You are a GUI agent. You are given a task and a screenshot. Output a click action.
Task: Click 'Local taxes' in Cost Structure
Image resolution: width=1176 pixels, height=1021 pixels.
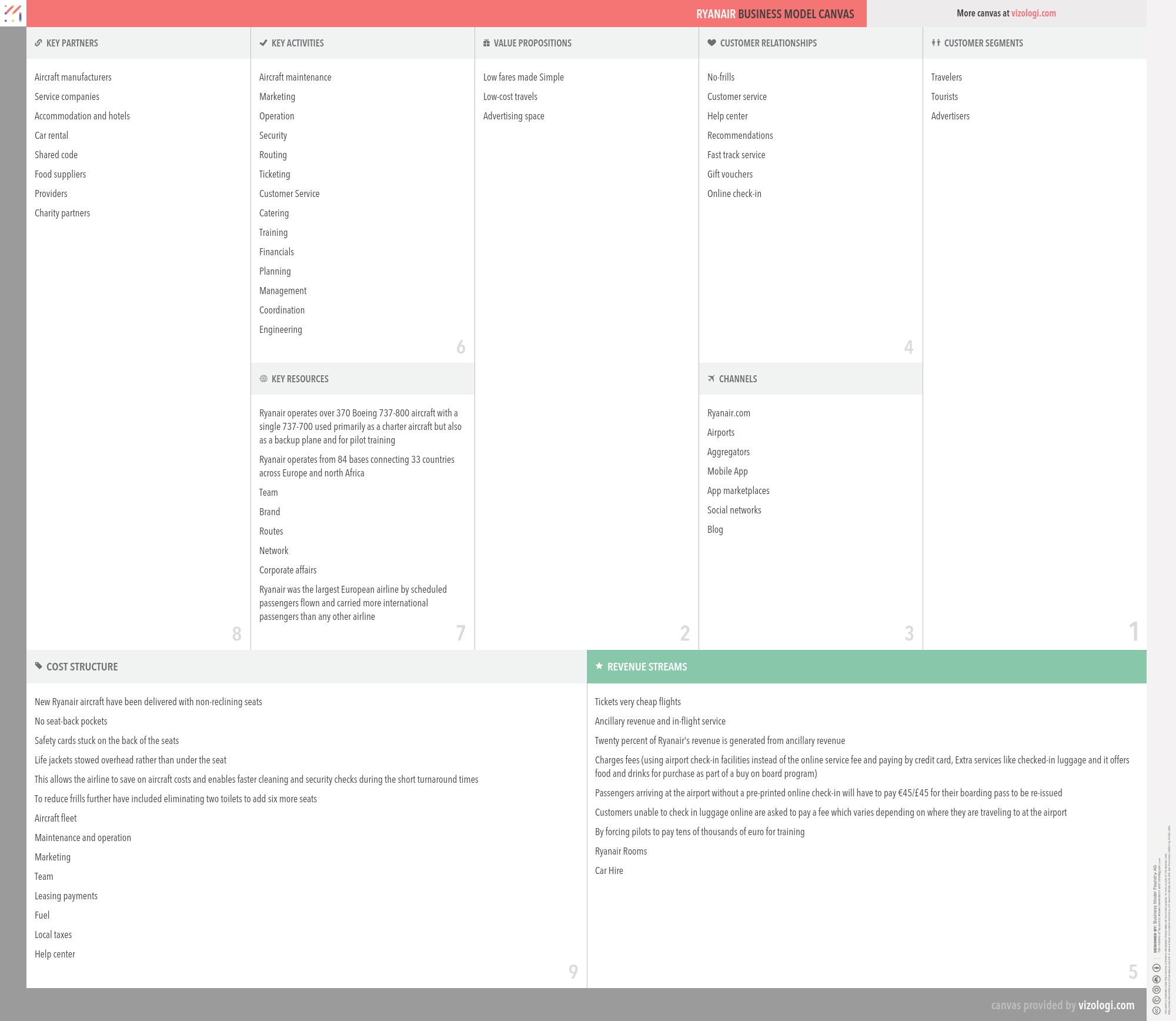(53, 935)
